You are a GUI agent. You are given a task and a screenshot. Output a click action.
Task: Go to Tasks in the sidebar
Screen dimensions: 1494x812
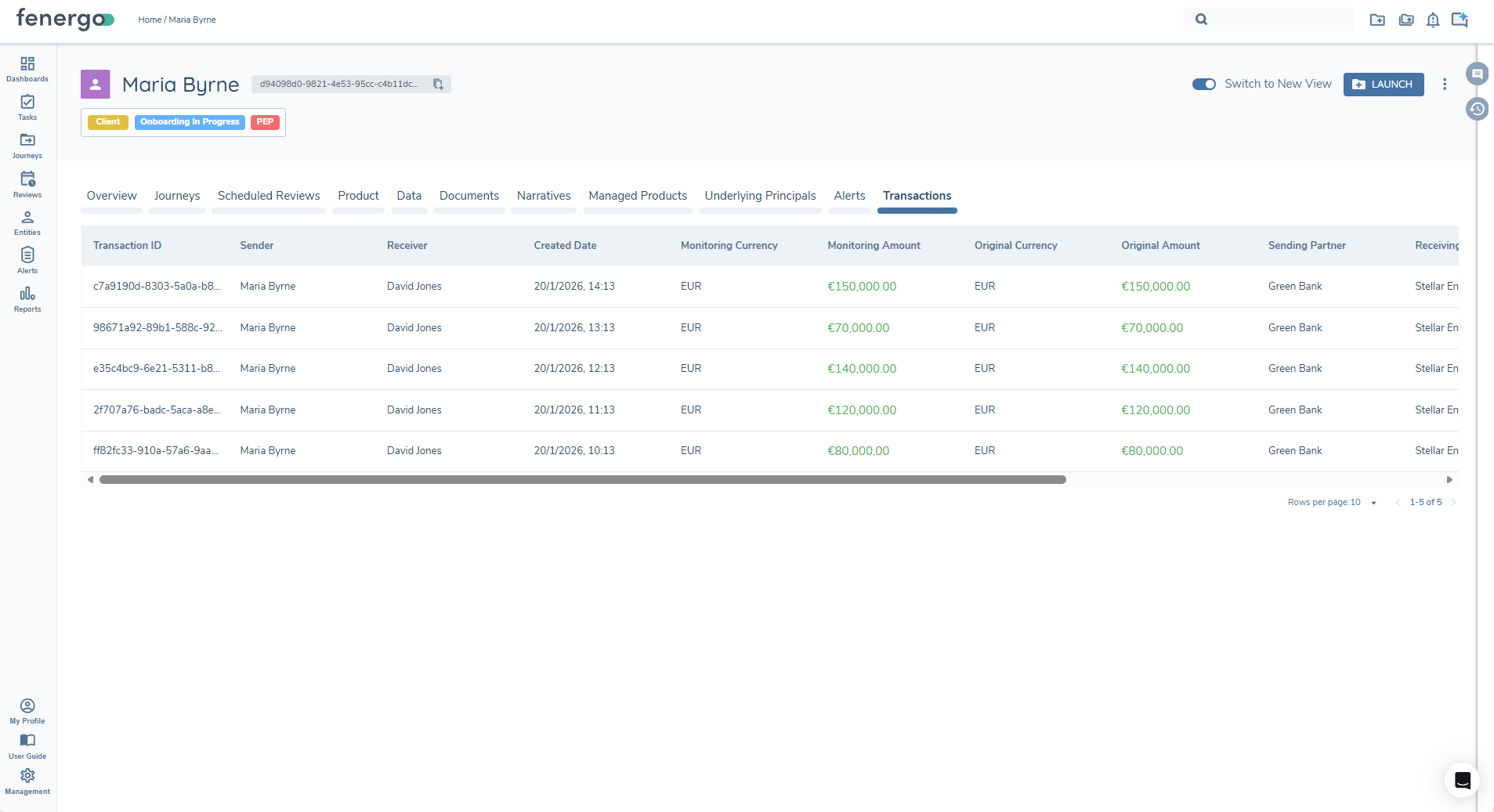[x=27, y=107]
